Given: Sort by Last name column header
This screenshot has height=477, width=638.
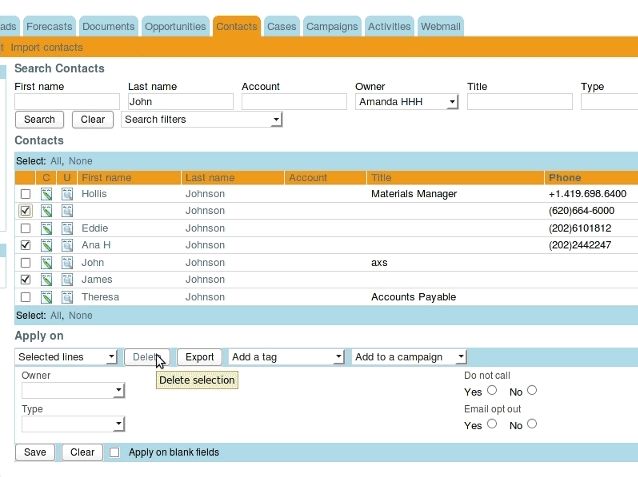Looking at the screenshot, I should click(x=210, y=178).
